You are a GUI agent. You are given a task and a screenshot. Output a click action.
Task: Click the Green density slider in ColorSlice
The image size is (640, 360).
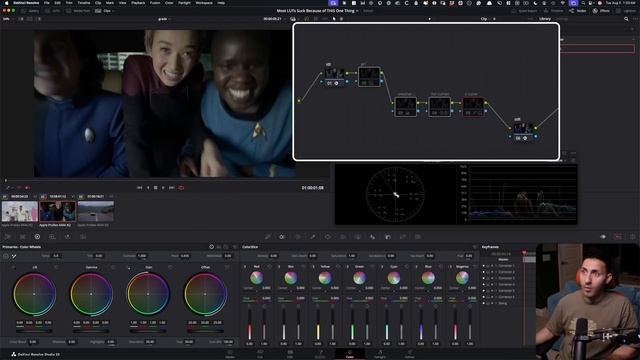click(353, 324)
